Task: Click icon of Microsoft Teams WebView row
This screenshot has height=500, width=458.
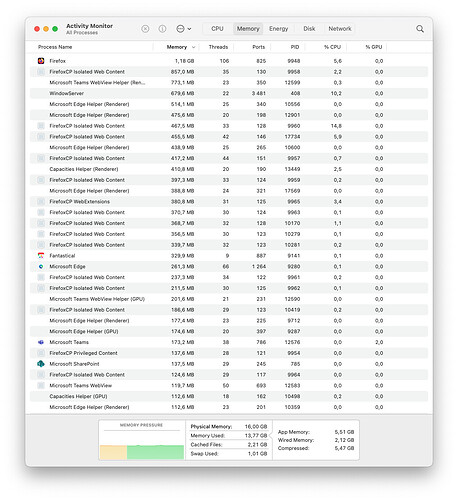Action: (x=41, y=385)
